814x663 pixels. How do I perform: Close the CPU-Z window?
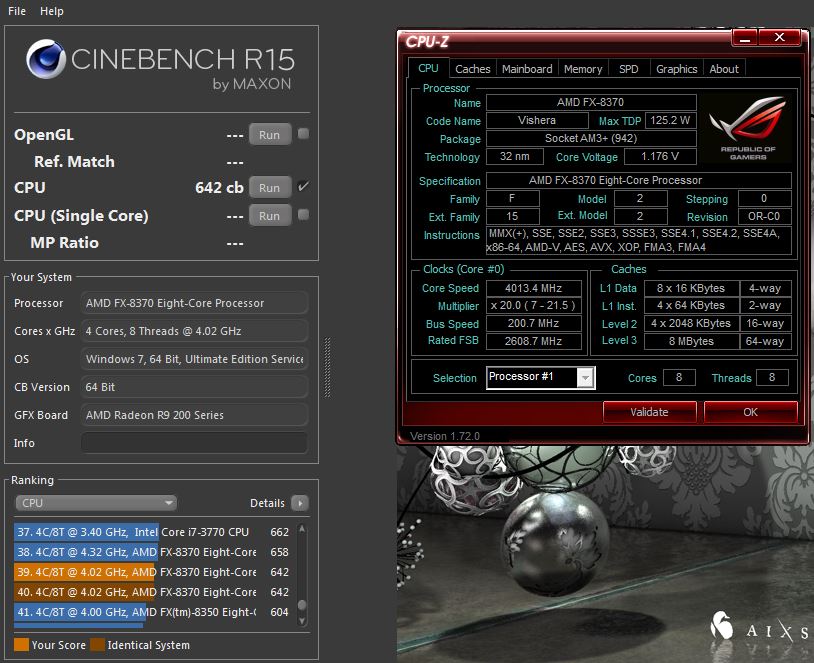780,37
